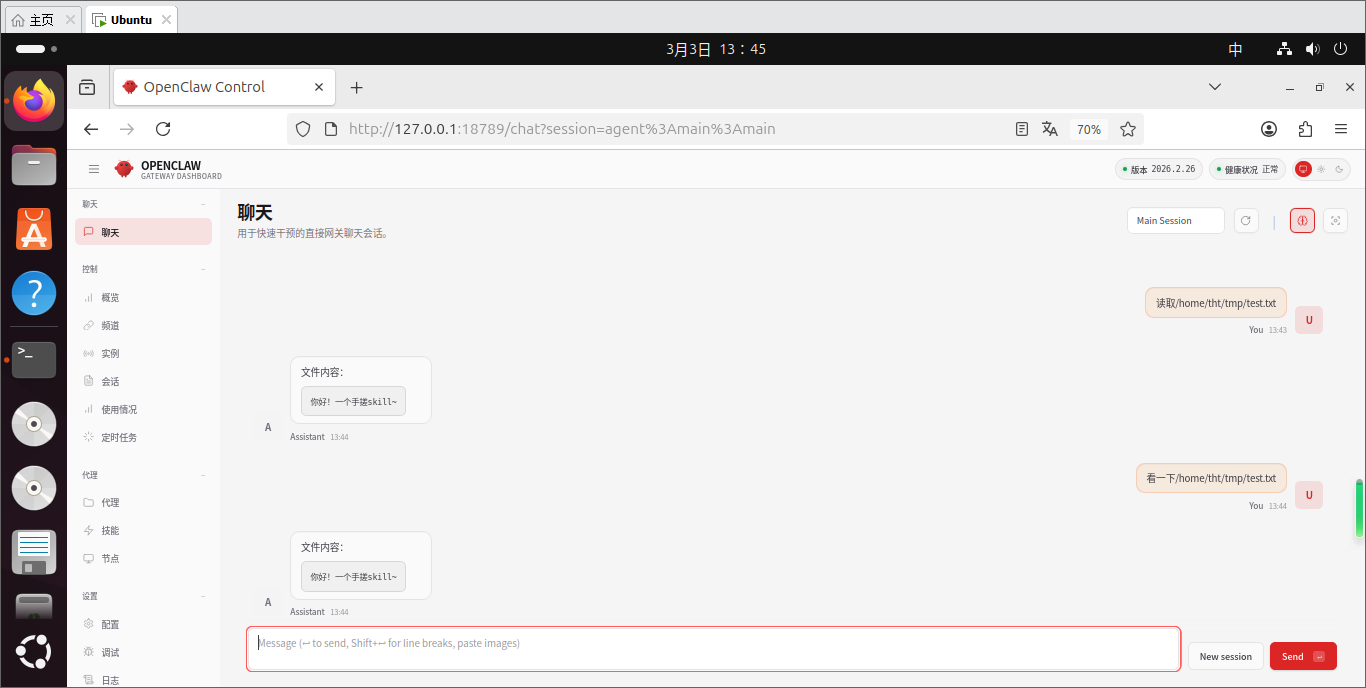Collapse the 控制 sidebar section
The height and width of the screenshot is (688, 1366).
pos(203,270)
